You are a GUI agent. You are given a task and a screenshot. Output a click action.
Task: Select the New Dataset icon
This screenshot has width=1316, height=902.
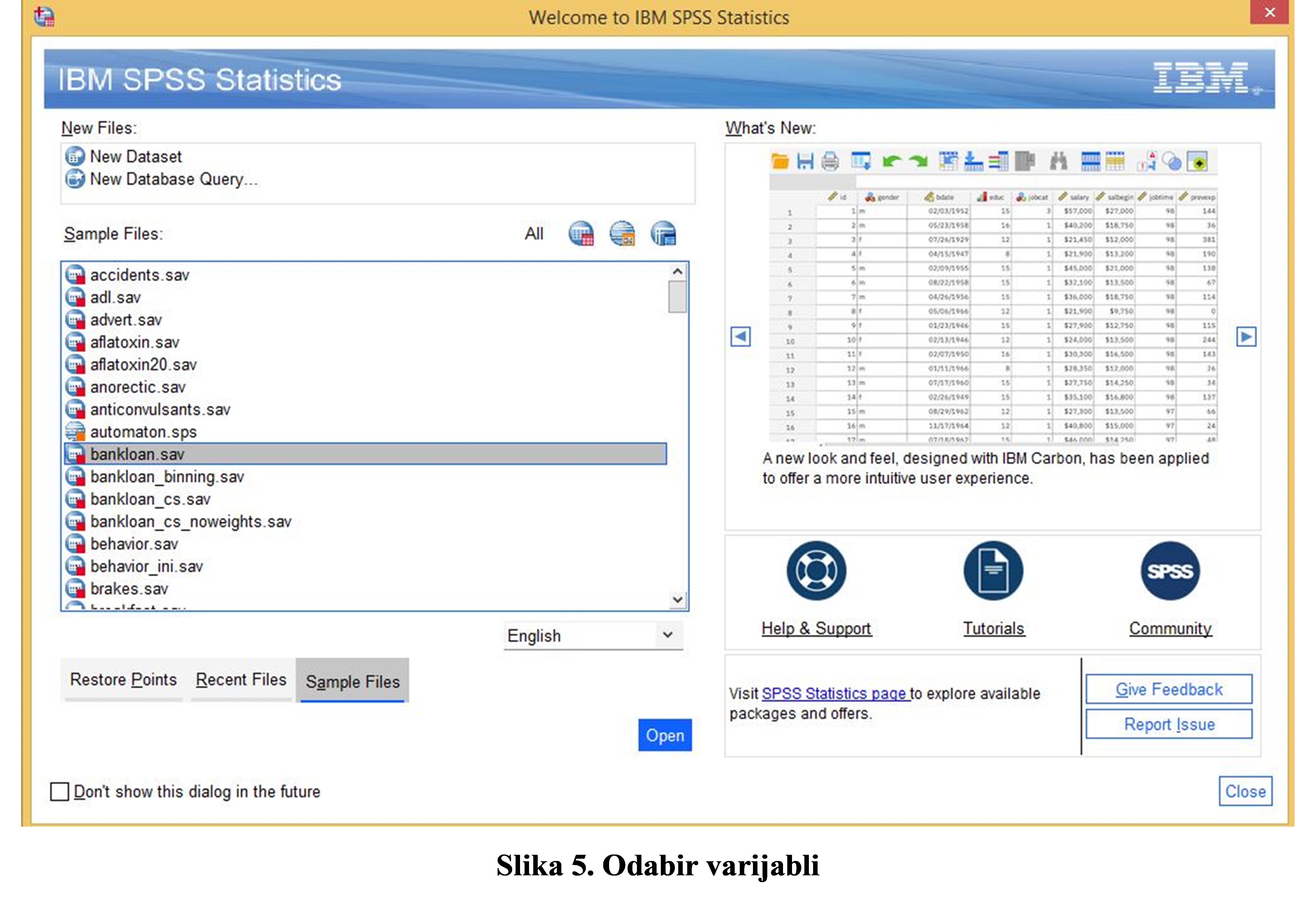(75, 156)
